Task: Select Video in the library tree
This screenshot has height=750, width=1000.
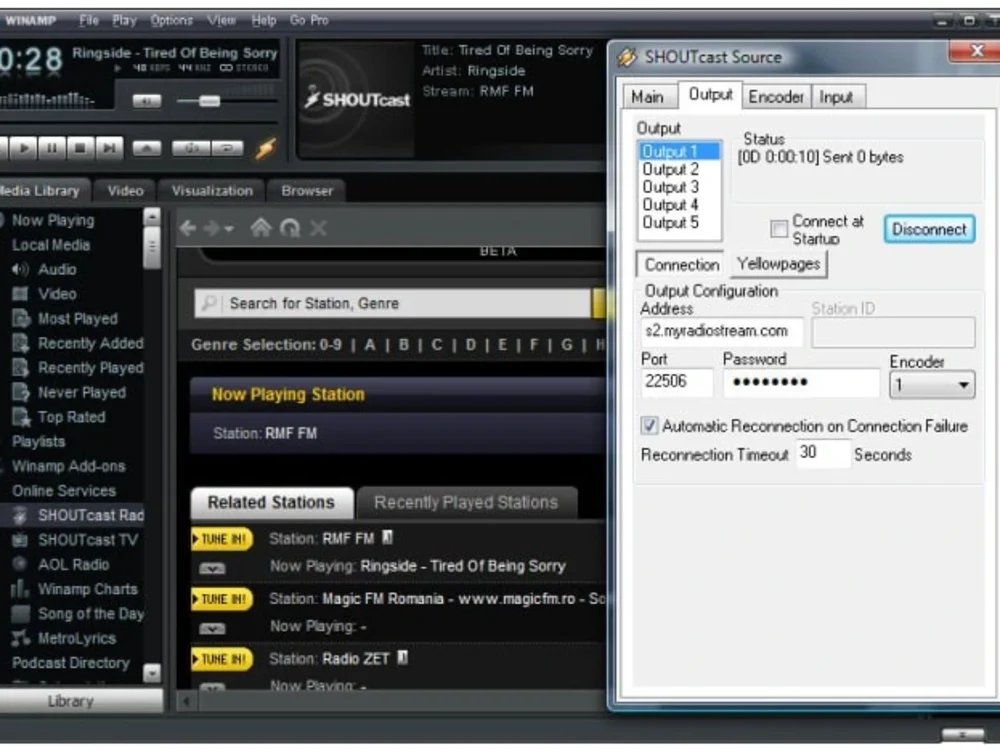Action: (57, 294)
